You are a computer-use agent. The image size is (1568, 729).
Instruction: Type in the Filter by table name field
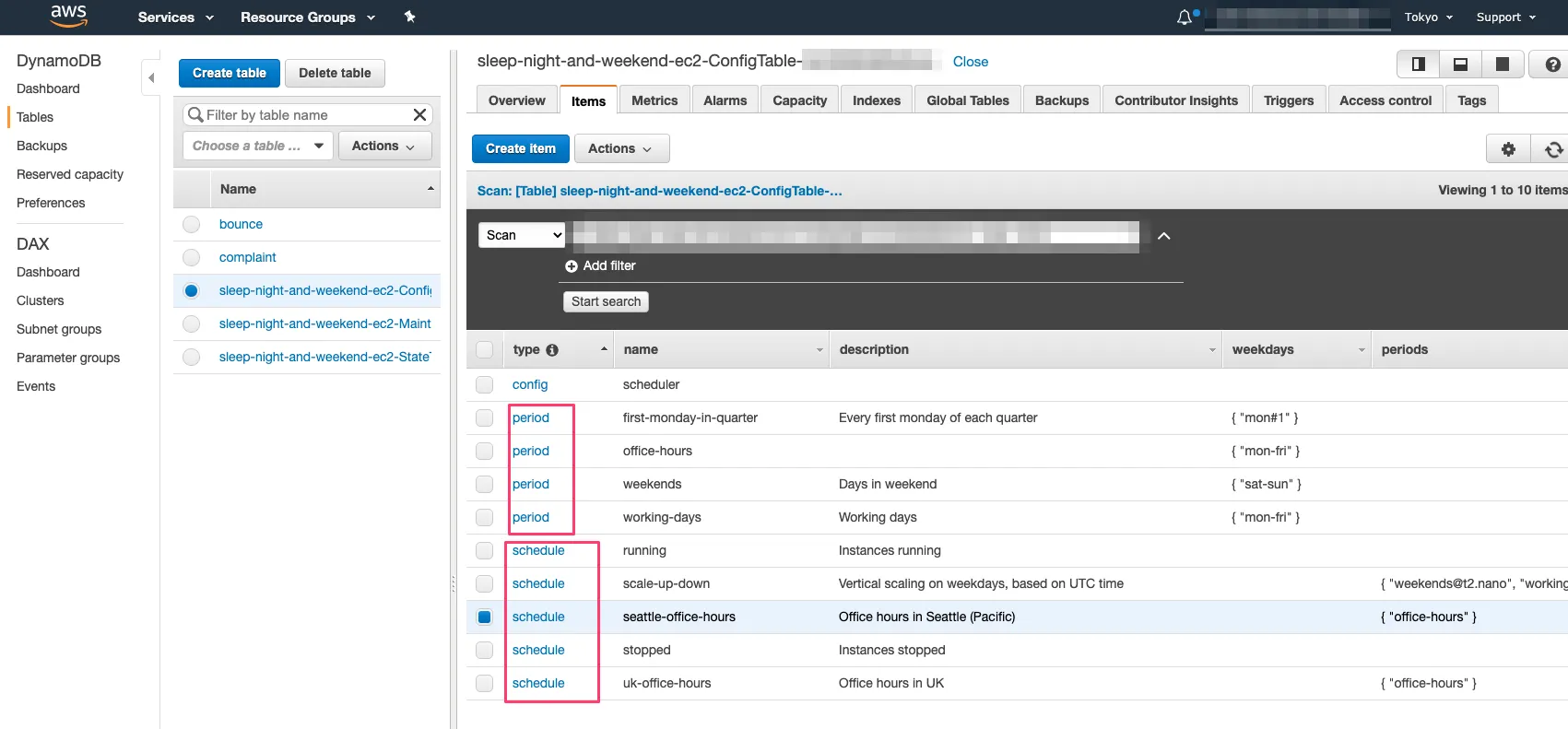tap(304, 115)
